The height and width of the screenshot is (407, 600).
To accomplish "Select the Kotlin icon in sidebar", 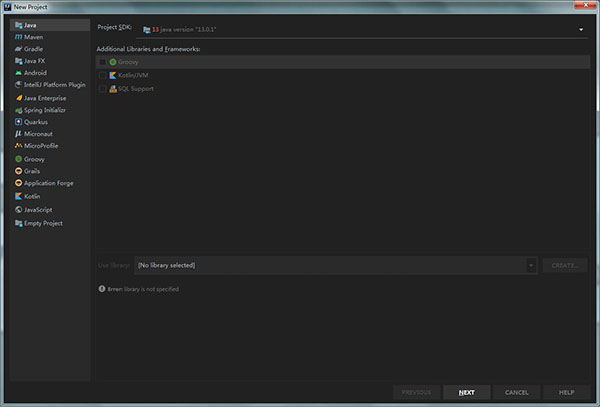I will tap(18, 196).
